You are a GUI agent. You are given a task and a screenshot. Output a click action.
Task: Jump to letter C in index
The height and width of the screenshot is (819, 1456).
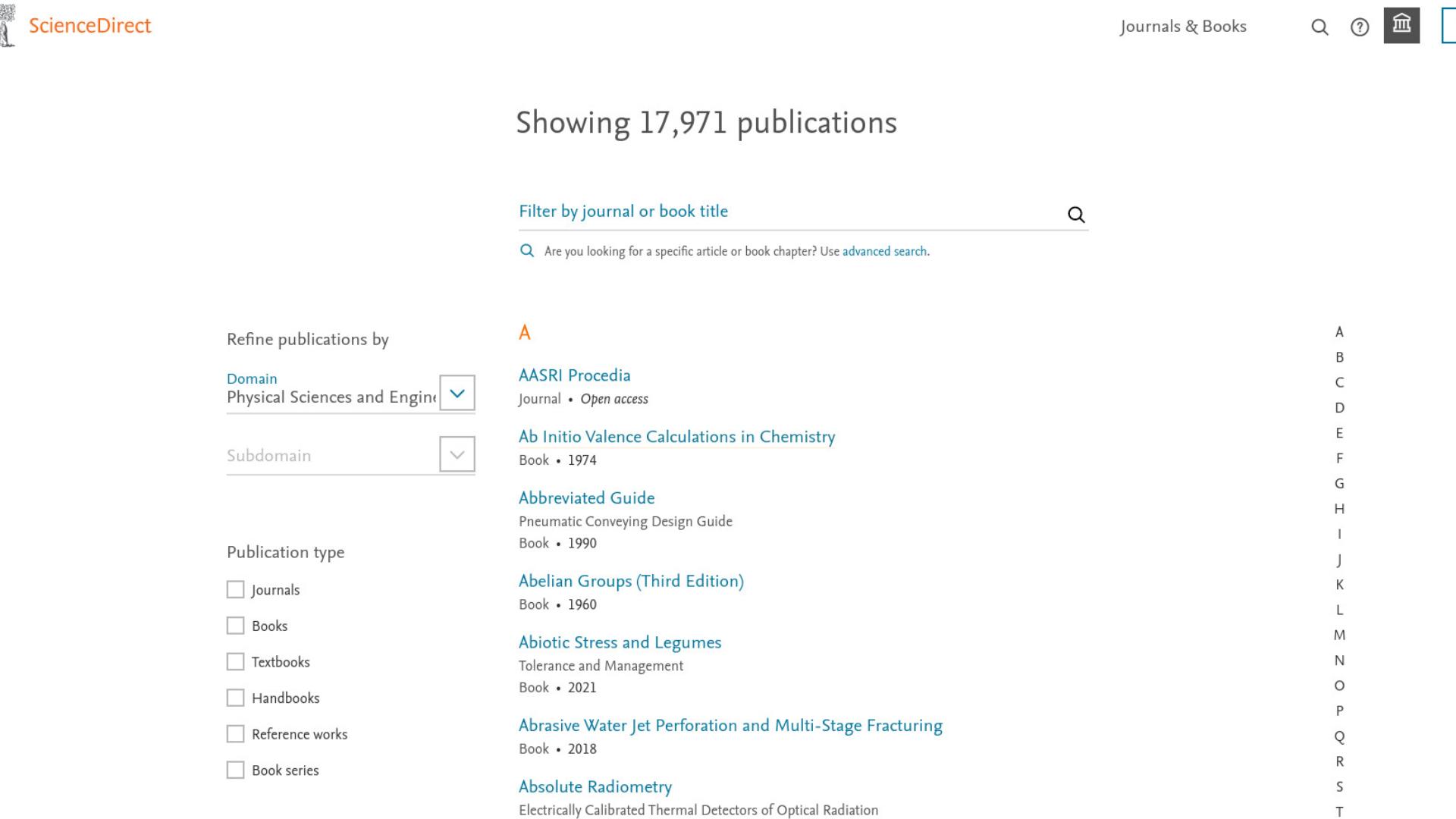click(x=1339, y=383)
